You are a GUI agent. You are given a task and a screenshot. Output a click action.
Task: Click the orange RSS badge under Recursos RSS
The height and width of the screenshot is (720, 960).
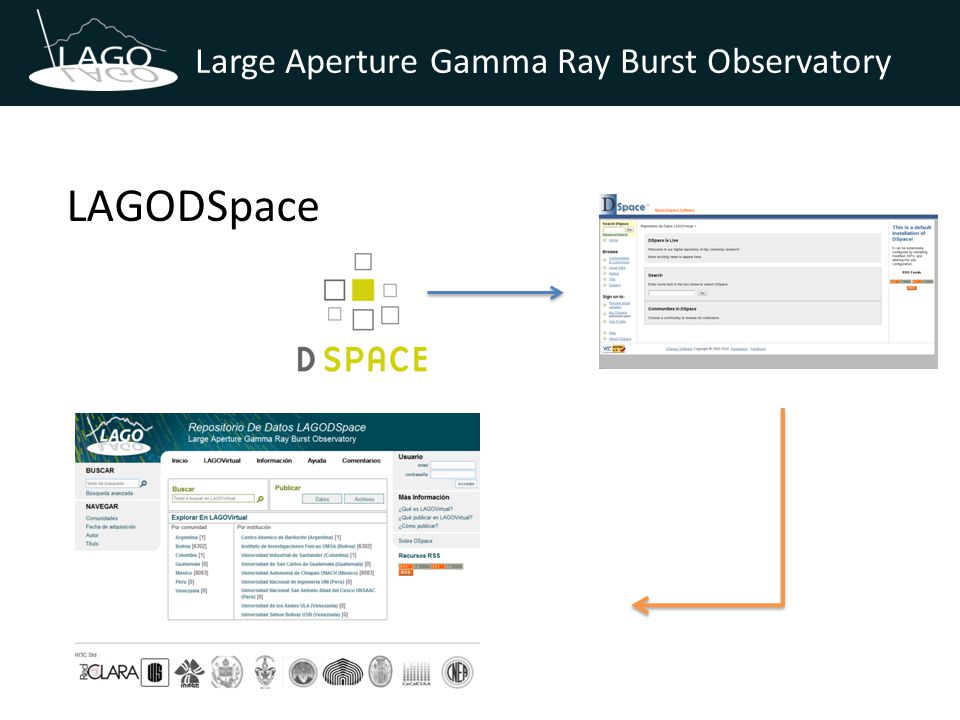405,572
